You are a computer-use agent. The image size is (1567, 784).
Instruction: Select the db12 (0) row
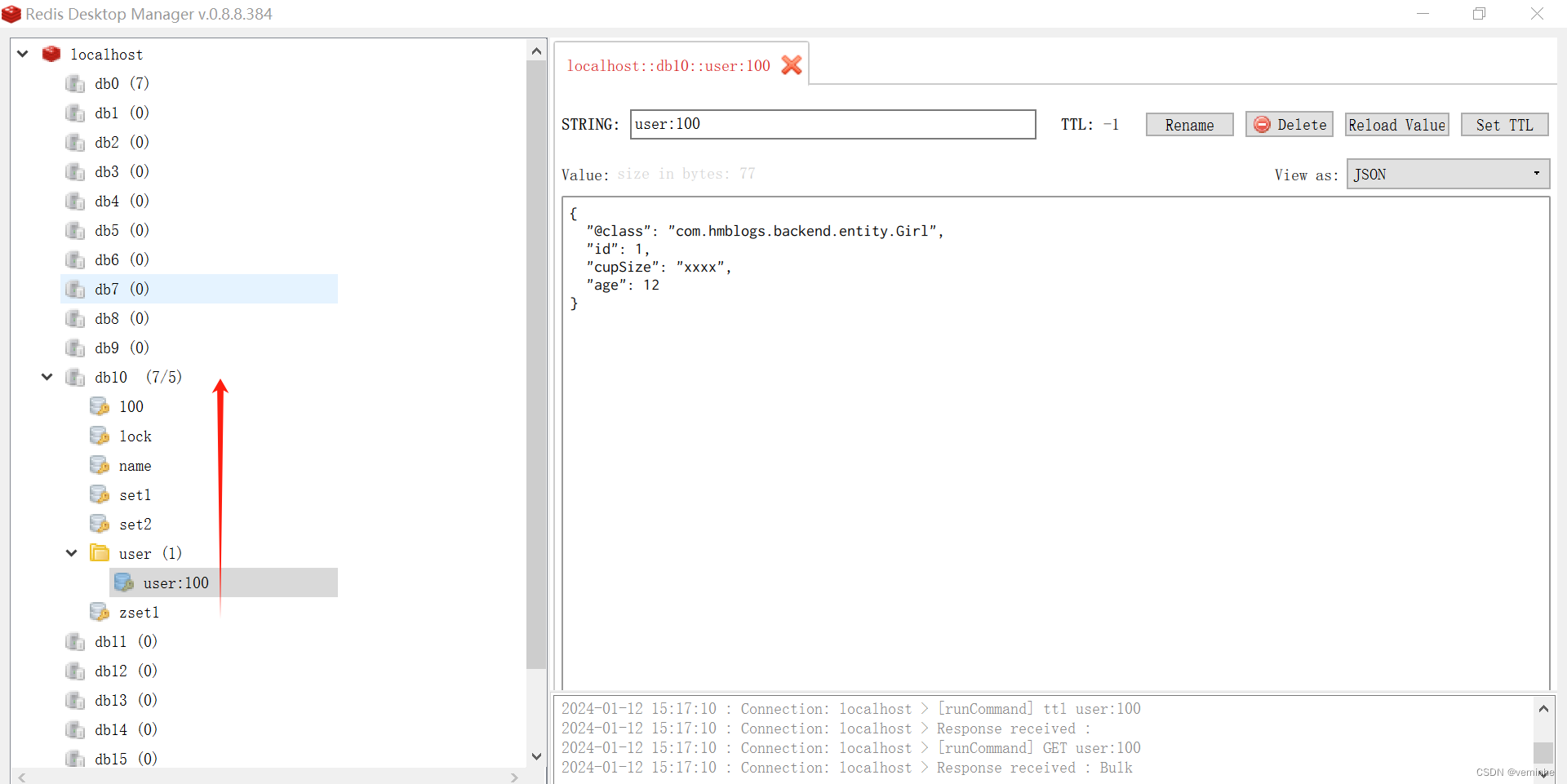126,671
